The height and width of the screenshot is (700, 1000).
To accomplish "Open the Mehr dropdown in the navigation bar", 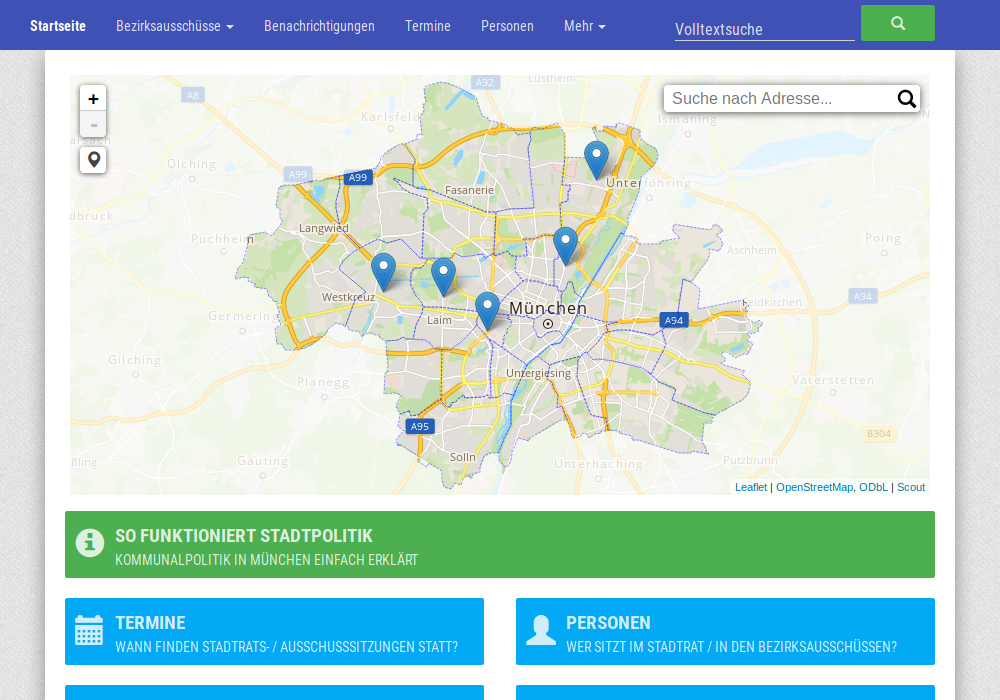I will tap(584, 26).
